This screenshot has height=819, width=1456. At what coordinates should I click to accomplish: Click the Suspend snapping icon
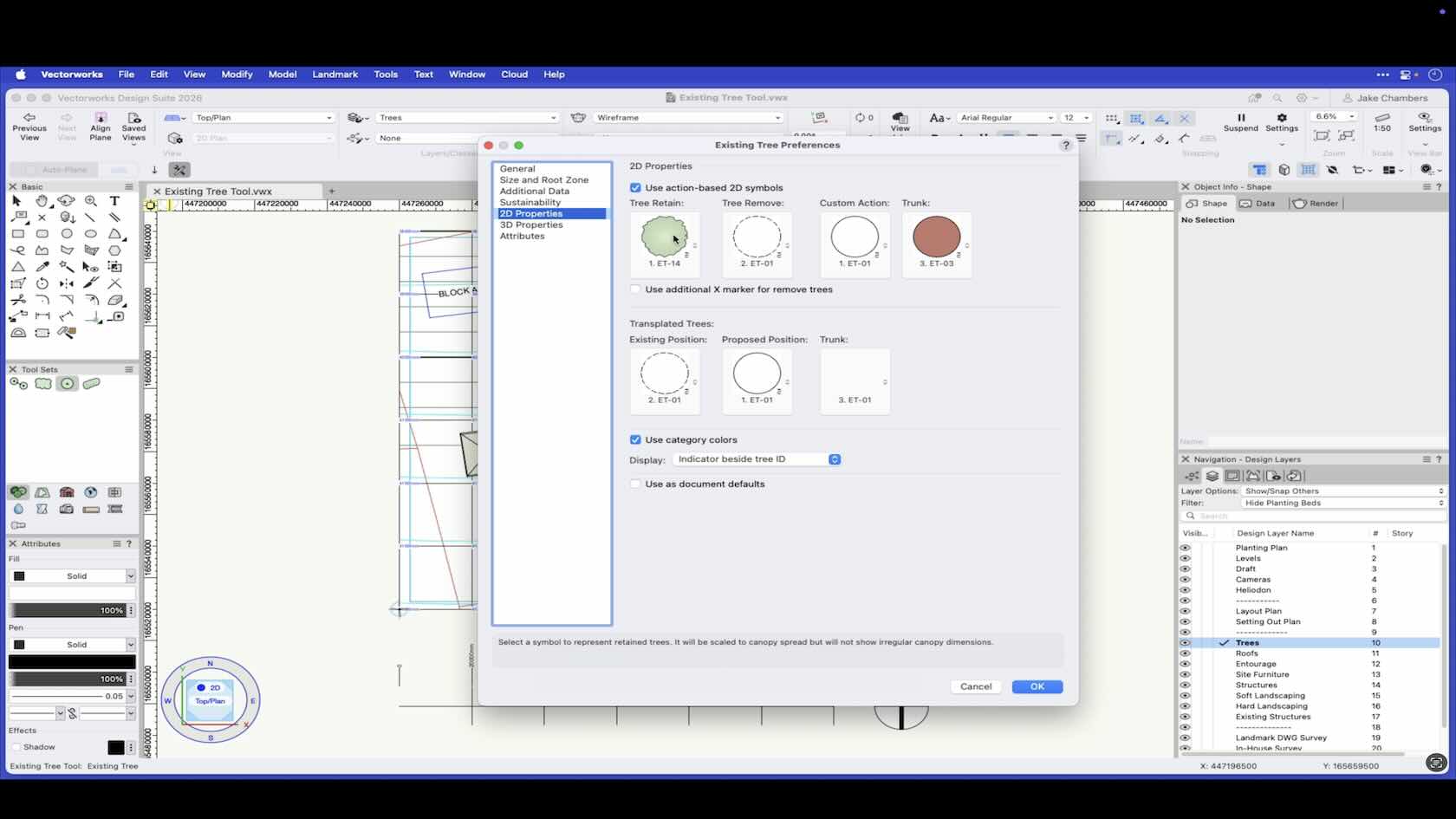[x=1240, y=118]
